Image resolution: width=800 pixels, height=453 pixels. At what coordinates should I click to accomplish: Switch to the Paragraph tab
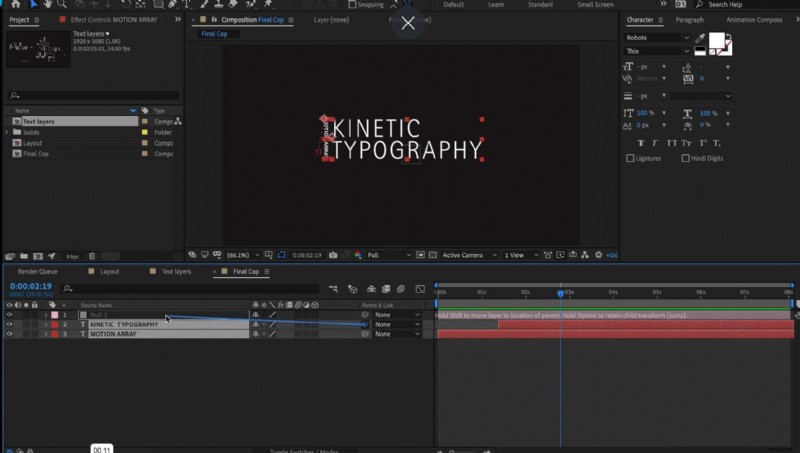pyautogui.click(x=689, y=20)
